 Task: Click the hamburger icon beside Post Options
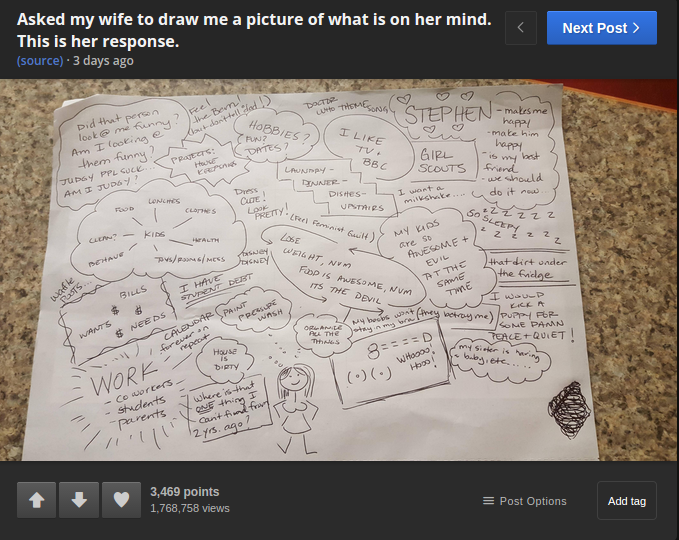coord(488,501)
